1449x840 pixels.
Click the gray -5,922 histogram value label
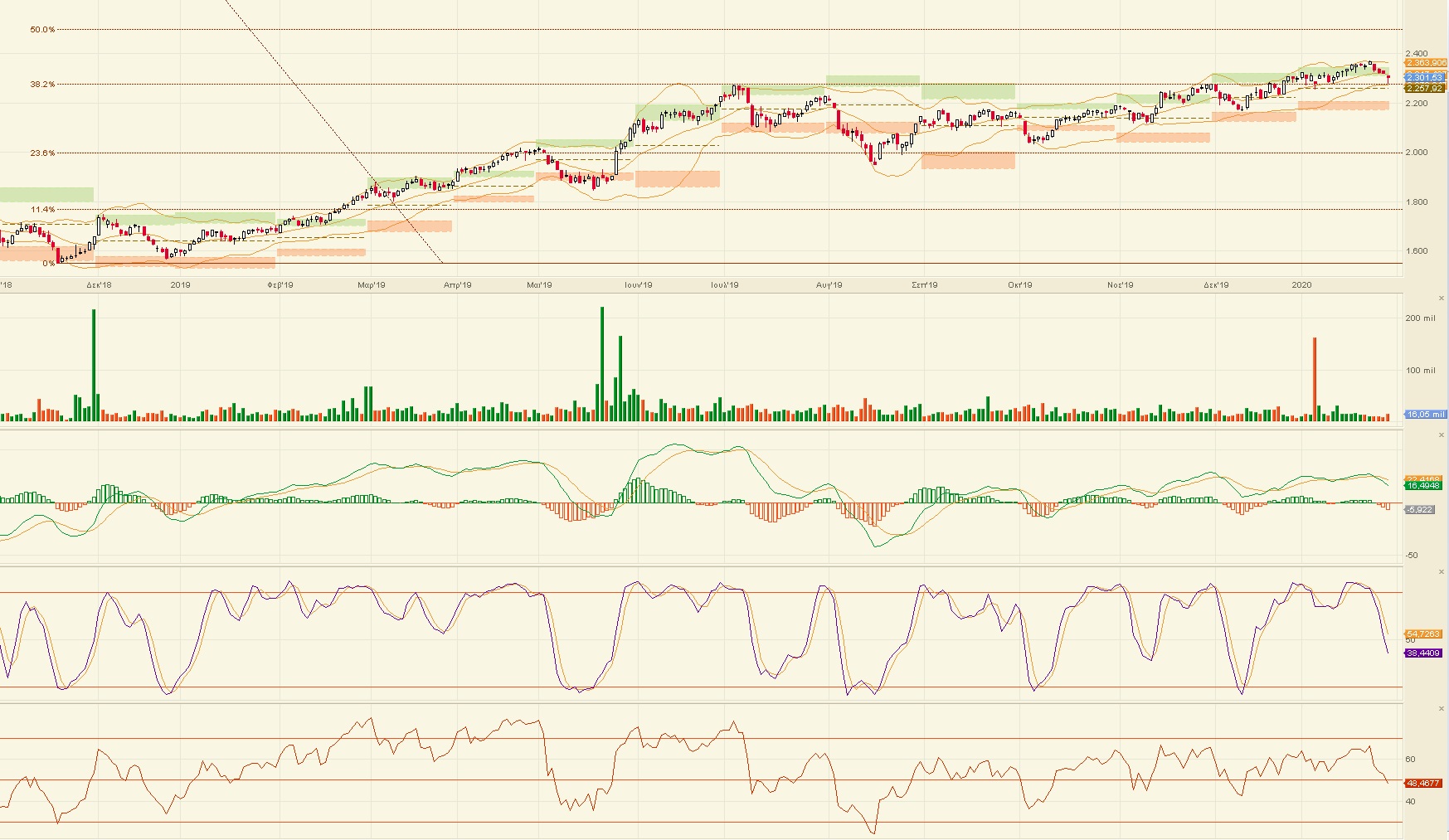click(1420, 509)
